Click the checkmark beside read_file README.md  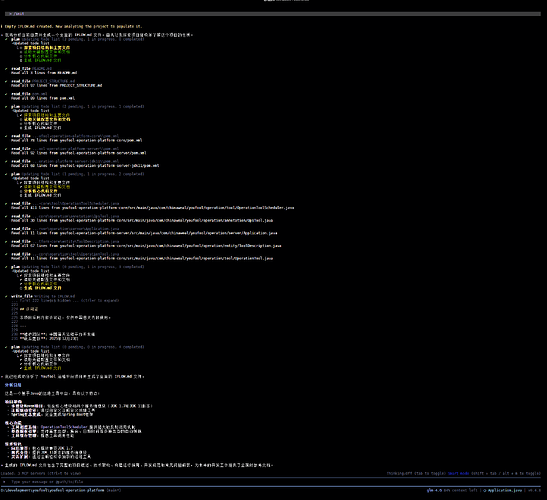click(6, 69)
